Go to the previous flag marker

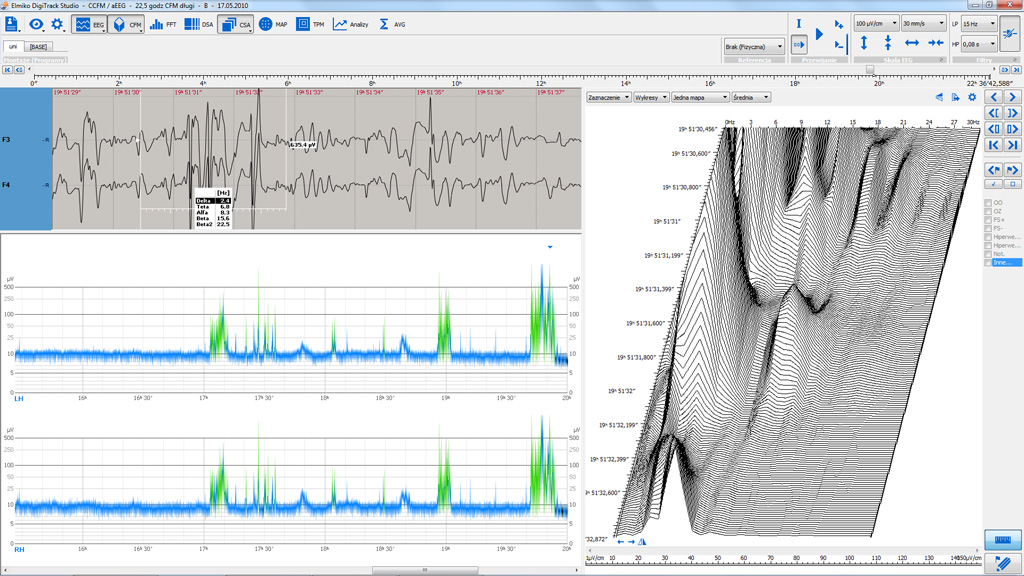coord(994,170)
